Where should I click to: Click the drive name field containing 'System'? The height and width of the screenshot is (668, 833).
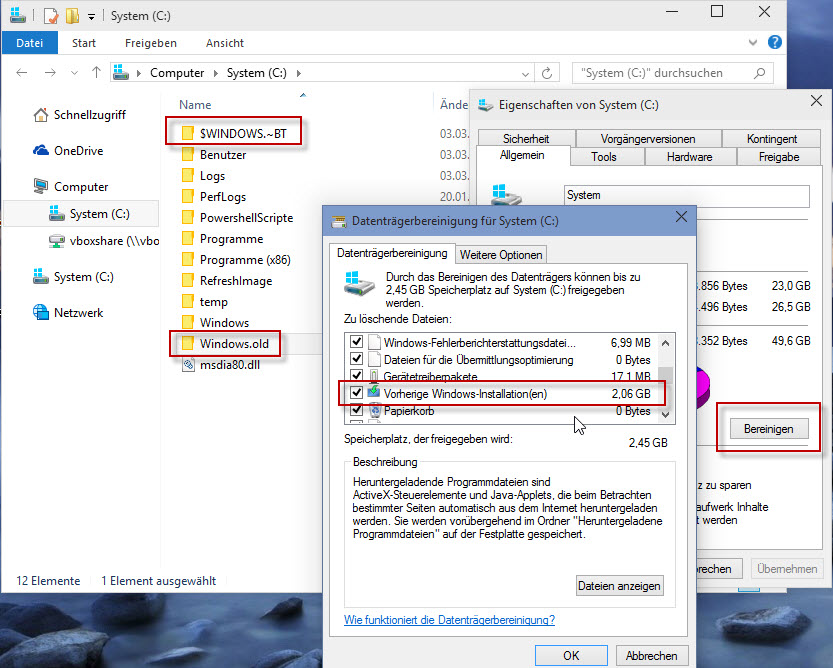pyautogui.click(x=686, y=196)
